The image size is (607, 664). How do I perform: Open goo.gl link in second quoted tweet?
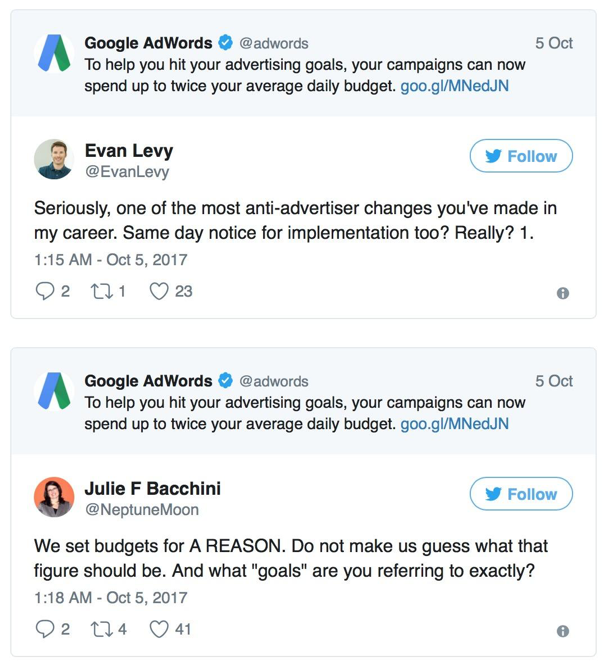pos(454,424)
